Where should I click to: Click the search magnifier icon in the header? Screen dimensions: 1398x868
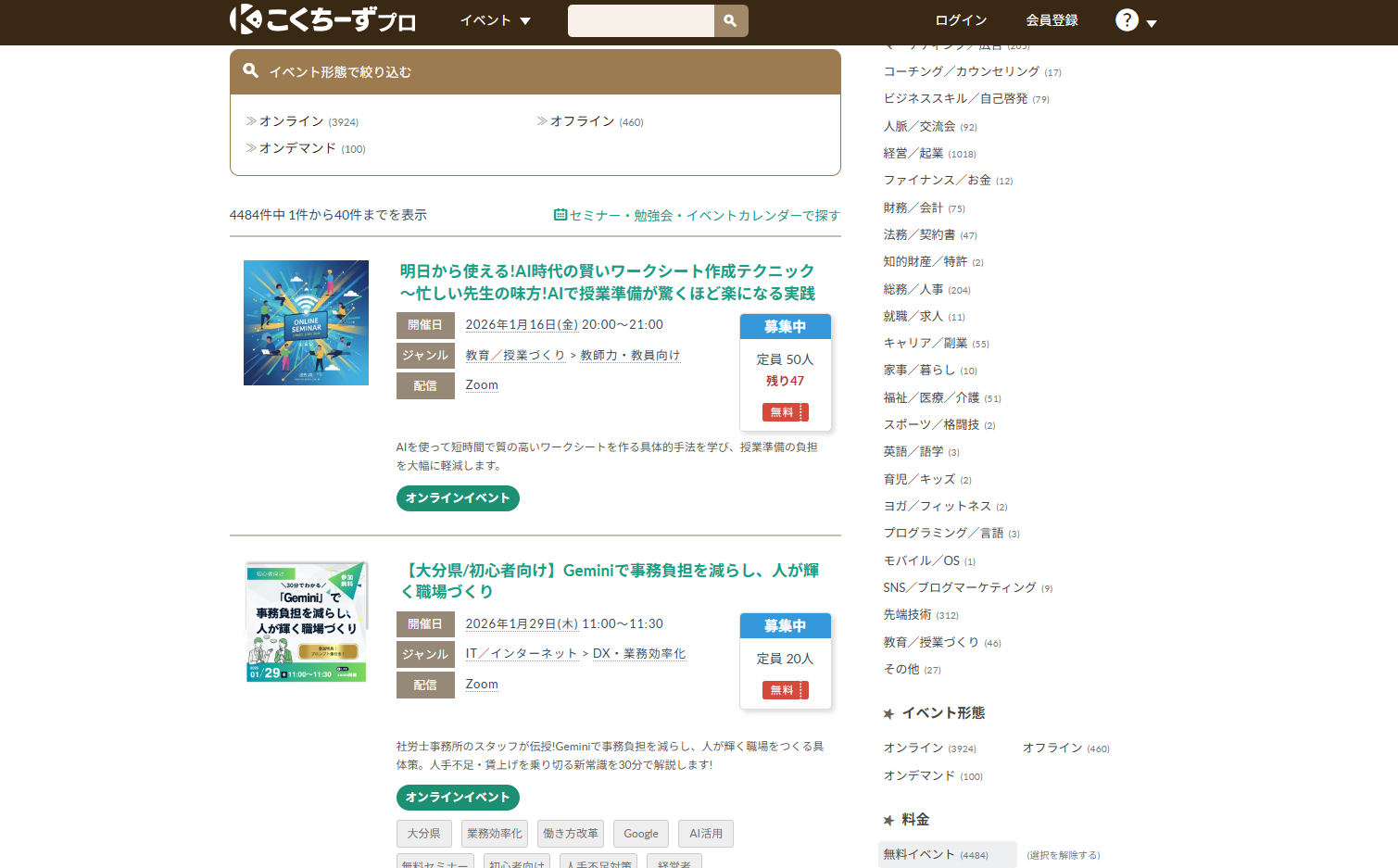[x=731, y=19]
